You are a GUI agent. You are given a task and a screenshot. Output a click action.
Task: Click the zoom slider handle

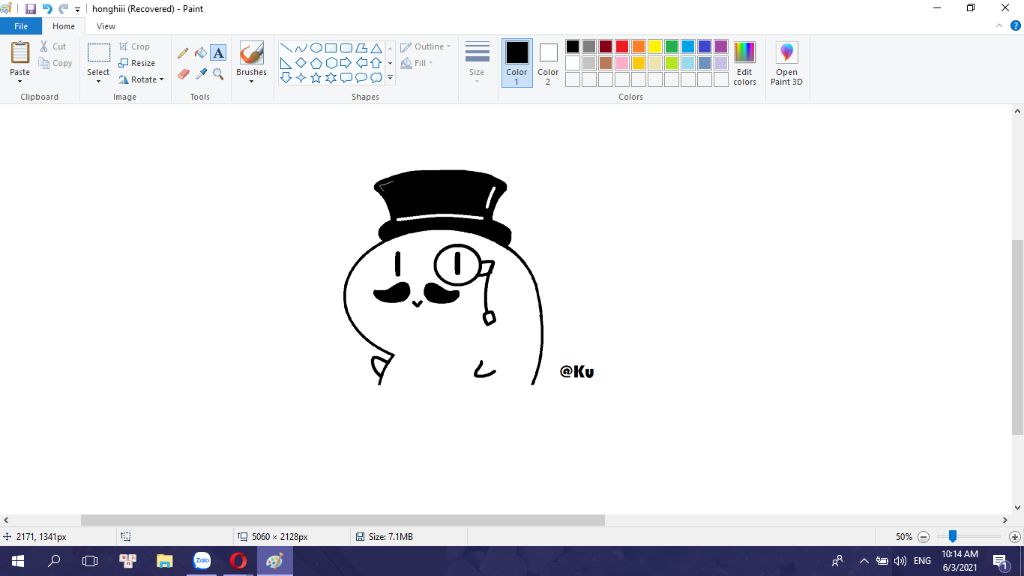click(x=953, y=536)
